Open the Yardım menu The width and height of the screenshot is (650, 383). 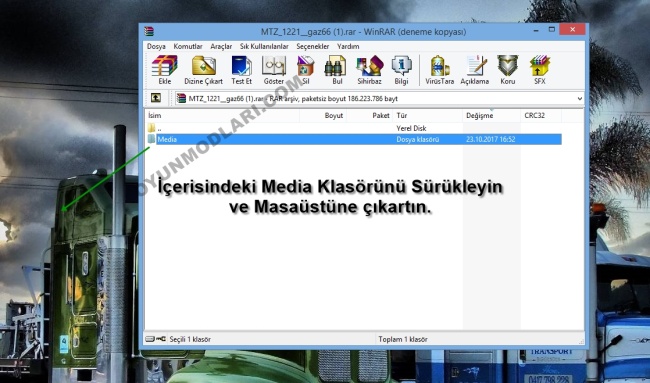(x=348, y=46)
